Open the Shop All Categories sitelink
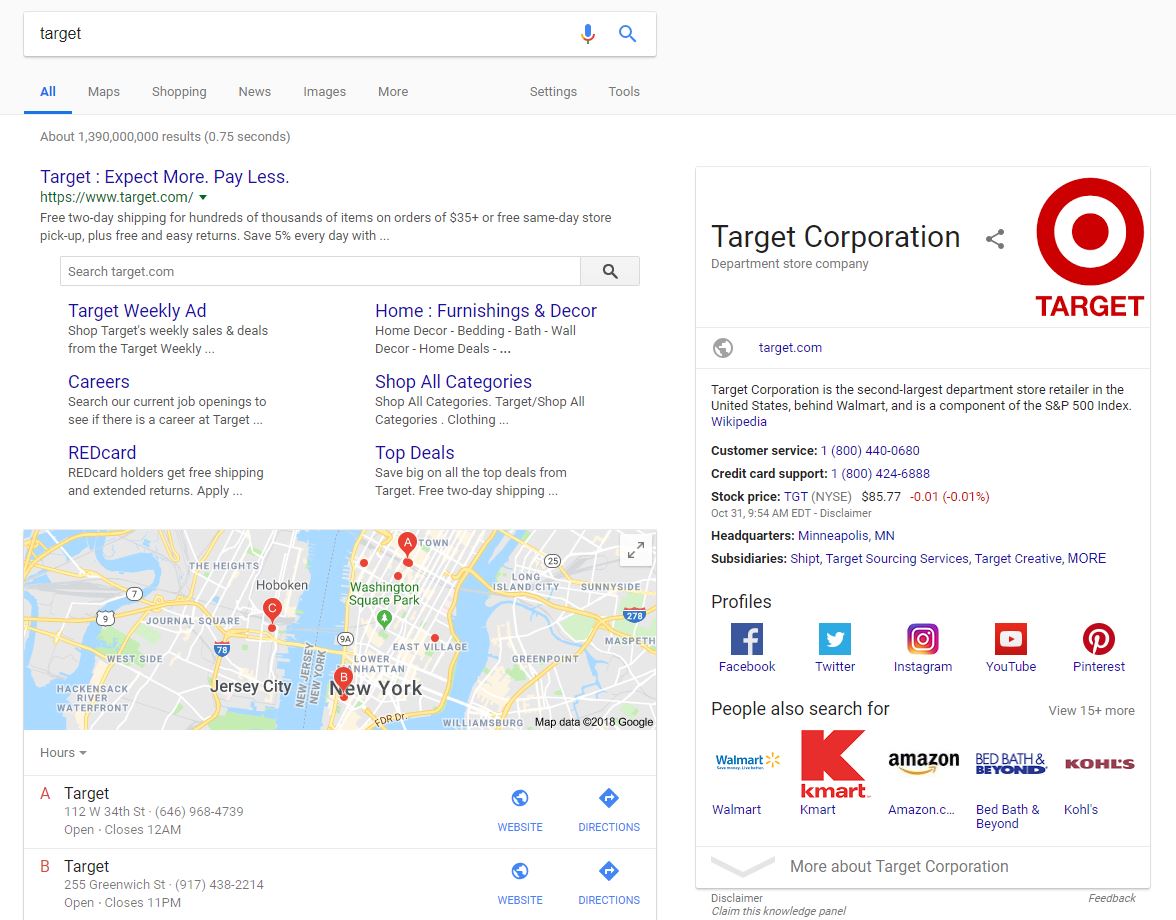The image size is (1176, 920). (x=454, y=382)
